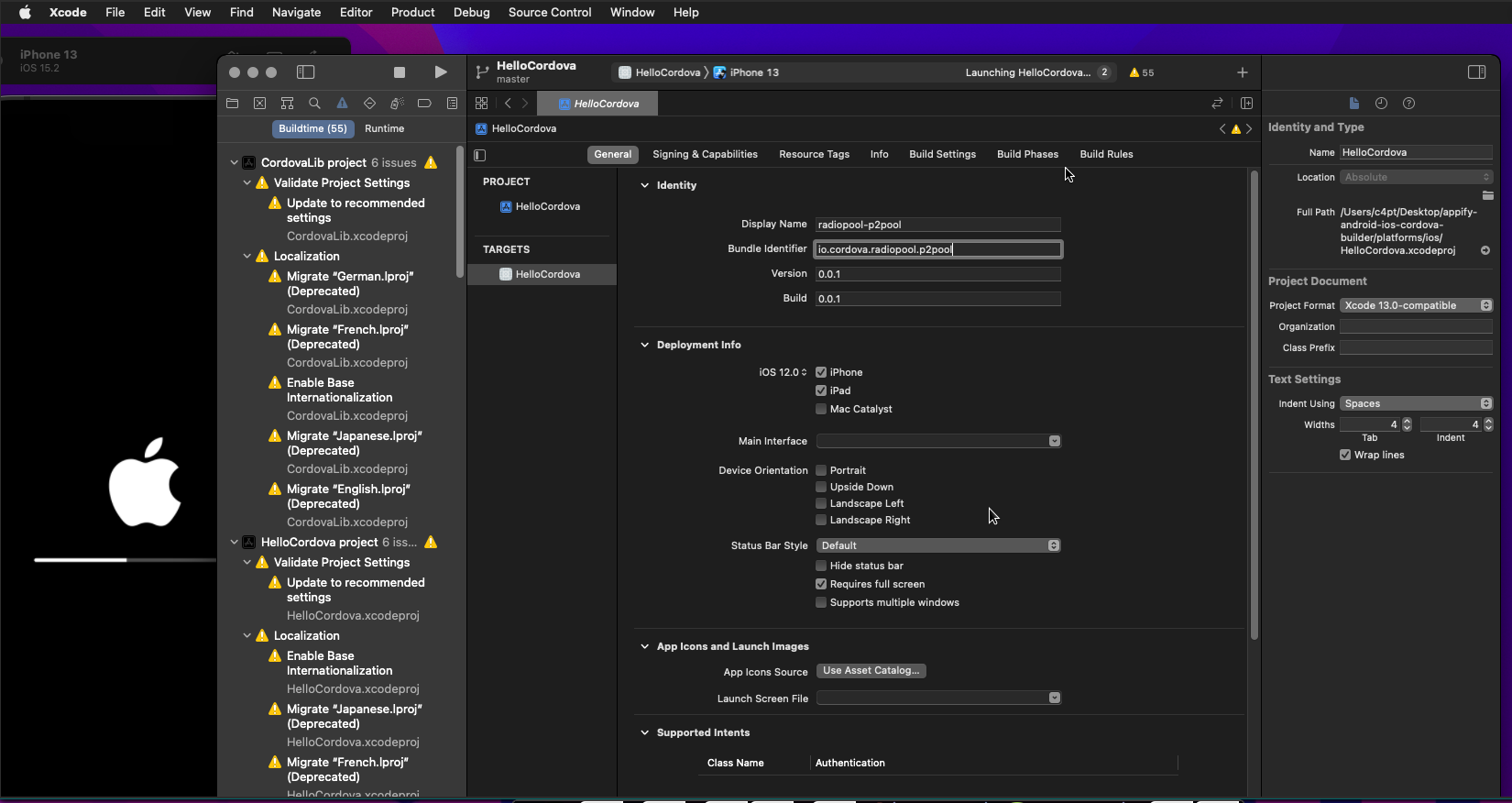Uncheck the iPhone deployment checkbox
The width and height of the screenshot is (1512, 803).
point(821,372)
